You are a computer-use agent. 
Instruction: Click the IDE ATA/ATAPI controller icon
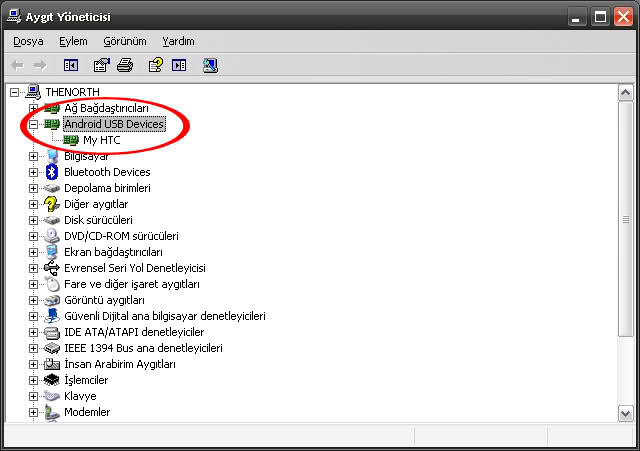[x=52, y=333]
